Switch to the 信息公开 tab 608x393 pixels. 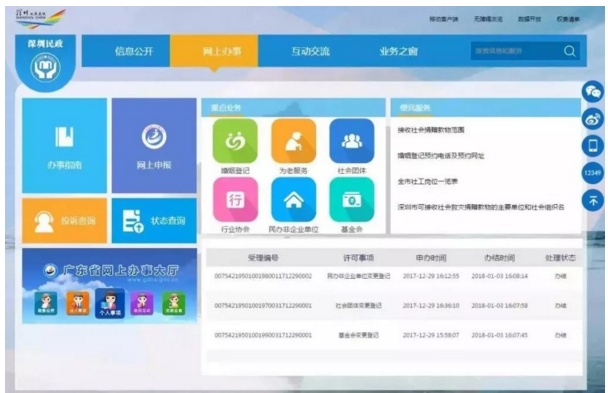click(126, 51)
